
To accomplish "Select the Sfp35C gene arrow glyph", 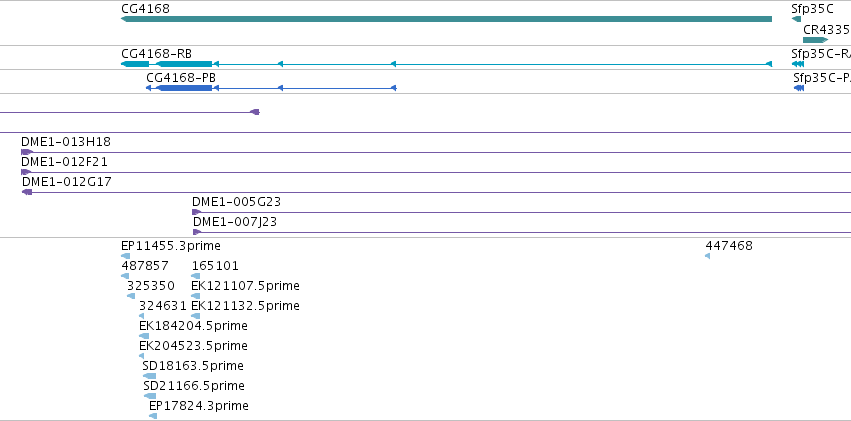I will pos(796,19).
